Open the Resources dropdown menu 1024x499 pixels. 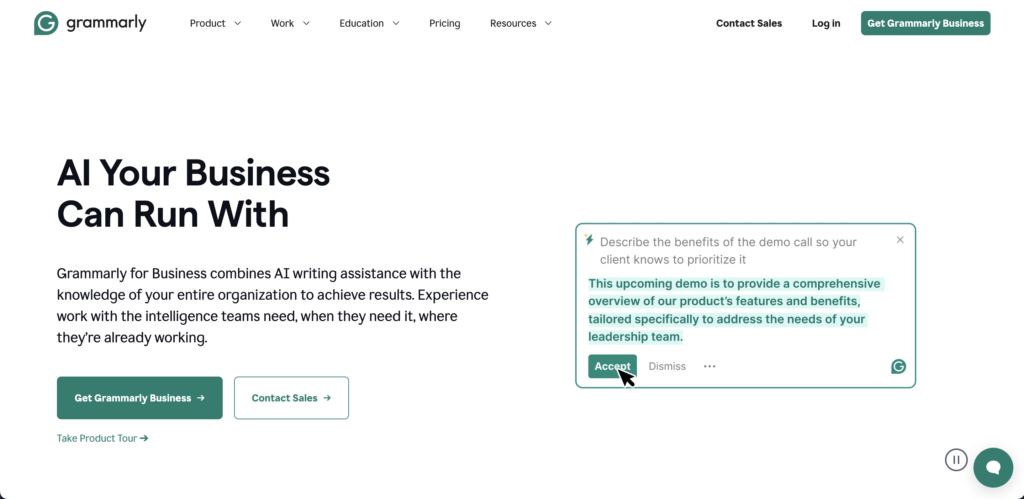(x=520, y=23)
